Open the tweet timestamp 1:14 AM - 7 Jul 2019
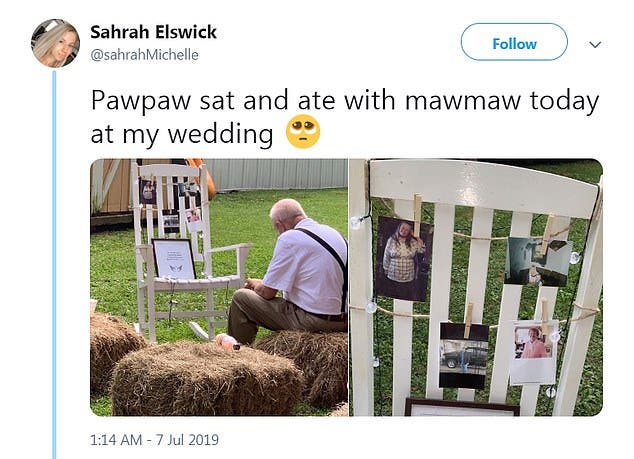The image size is (634, 459). 154,440
